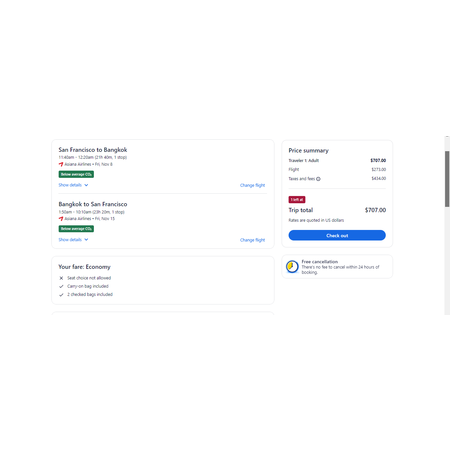
Task: Click the Asiana Airlines logo on outbound flight
Action: [61, 164]
